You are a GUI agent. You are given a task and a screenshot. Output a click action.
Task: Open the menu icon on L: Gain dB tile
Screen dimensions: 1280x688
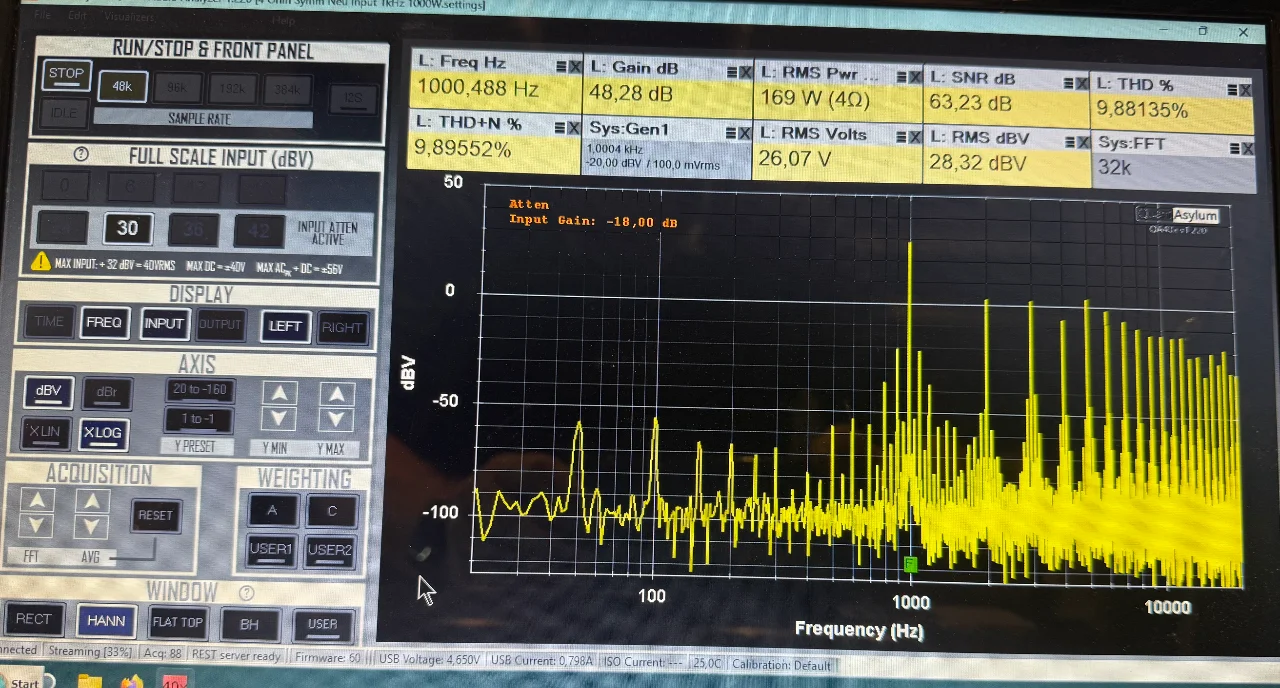coord(733,71)
